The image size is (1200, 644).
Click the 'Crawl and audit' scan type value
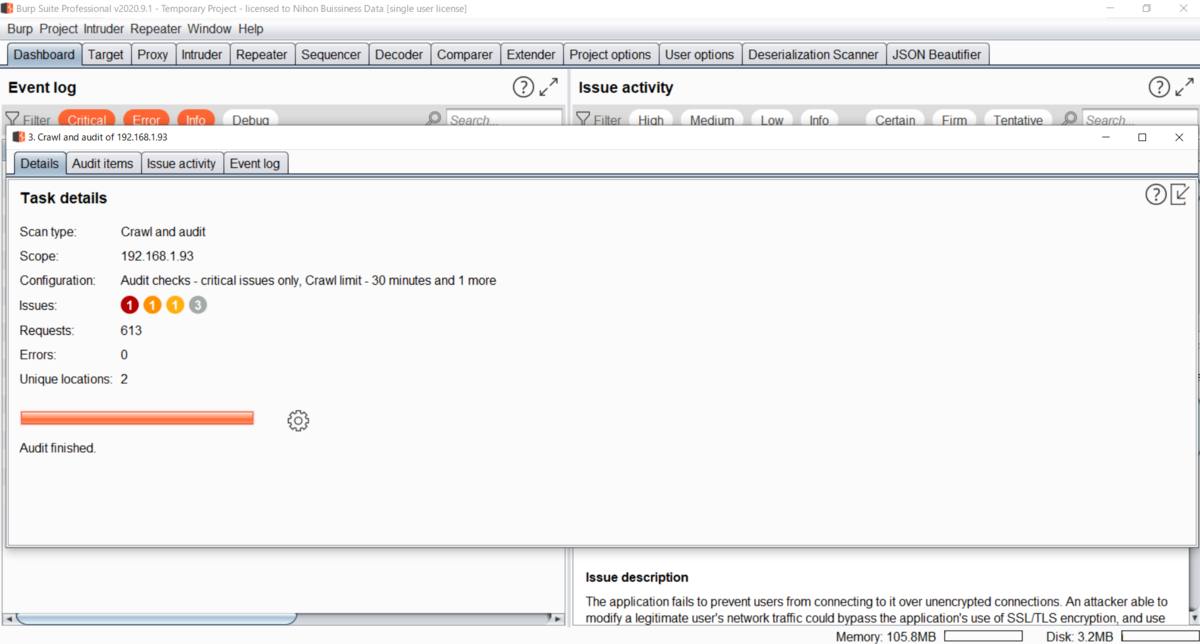tap(163, 232)
